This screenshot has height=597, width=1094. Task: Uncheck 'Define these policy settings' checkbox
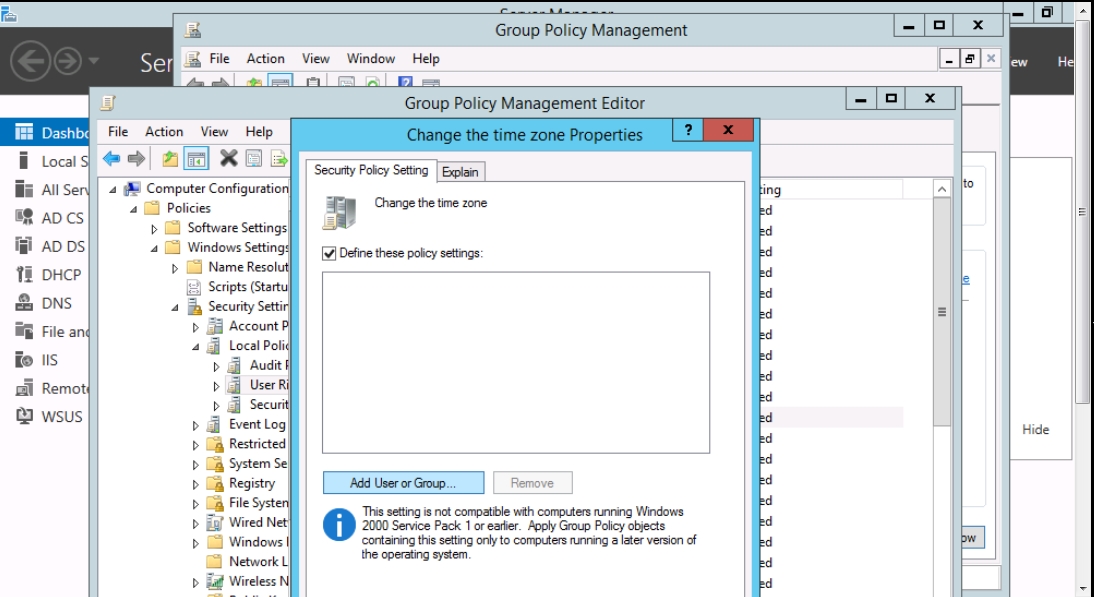point(330,254)
